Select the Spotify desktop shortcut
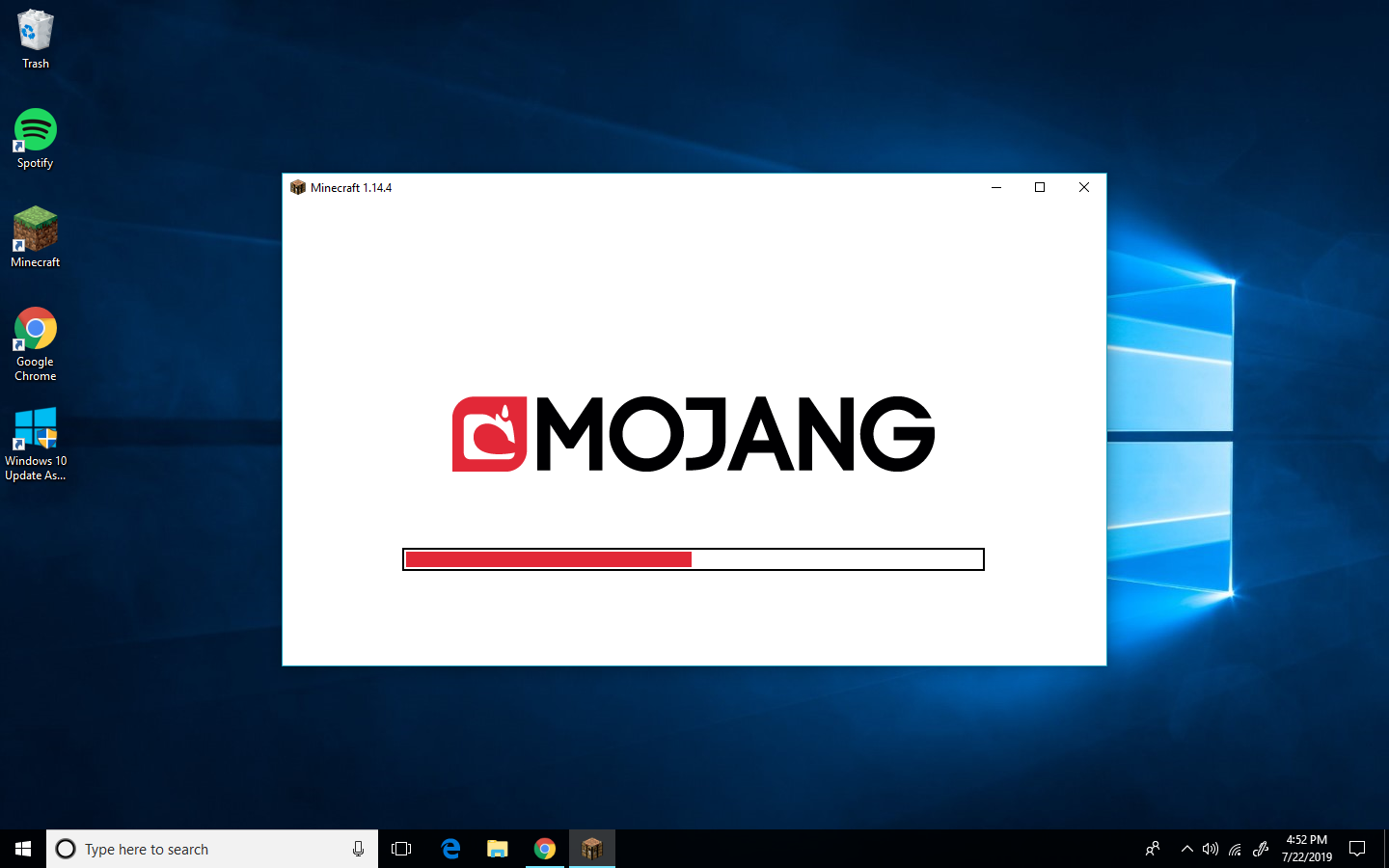Image resolution: width=1389 pixels, height=868 pixels. [36, 139]
